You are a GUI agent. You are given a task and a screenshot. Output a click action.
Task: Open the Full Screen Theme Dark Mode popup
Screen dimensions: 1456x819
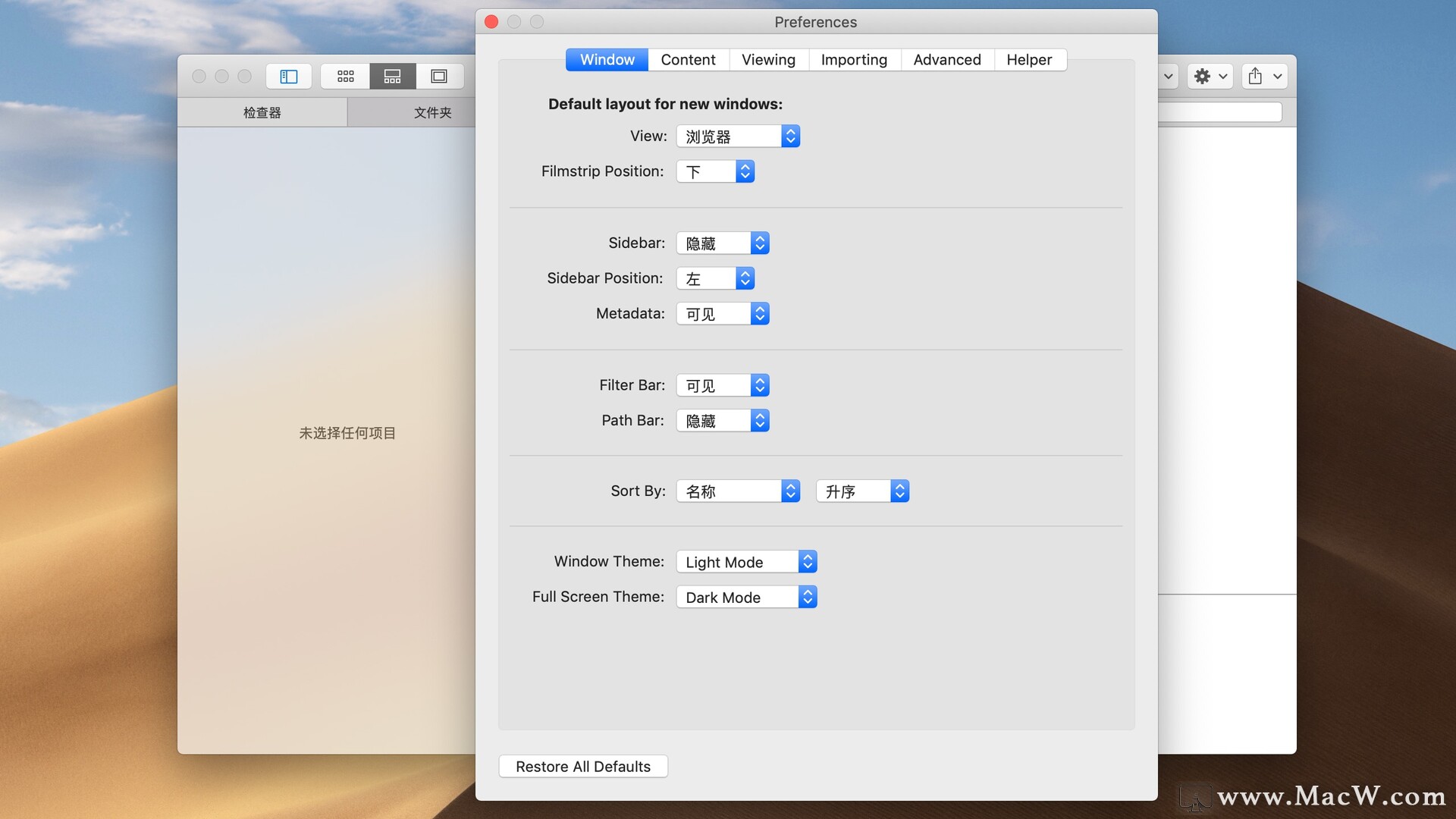coord(746,598)
